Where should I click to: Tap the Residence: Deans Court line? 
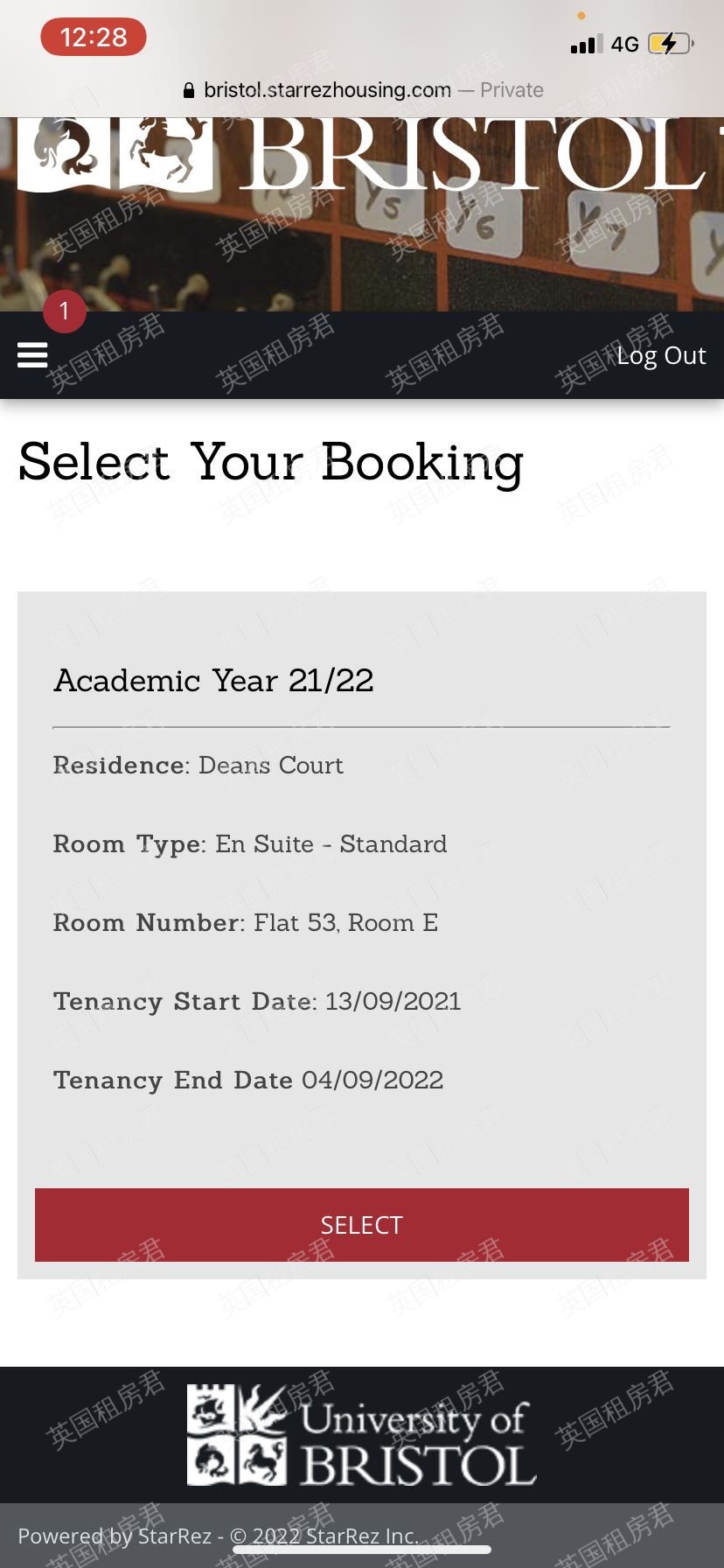pos(198,765)
